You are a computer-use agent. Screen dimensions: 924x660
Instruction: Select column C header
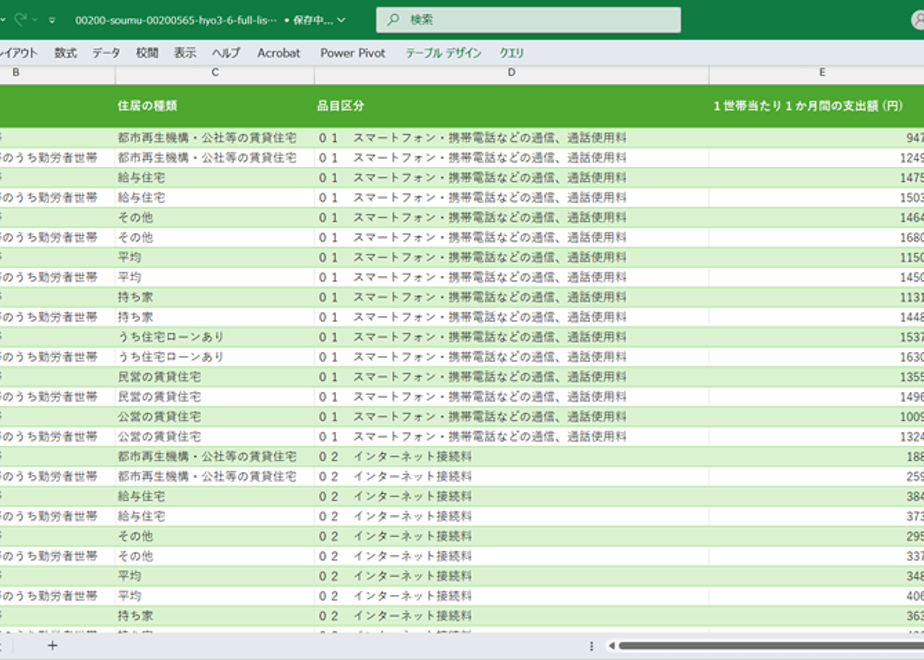click(215, 72)
